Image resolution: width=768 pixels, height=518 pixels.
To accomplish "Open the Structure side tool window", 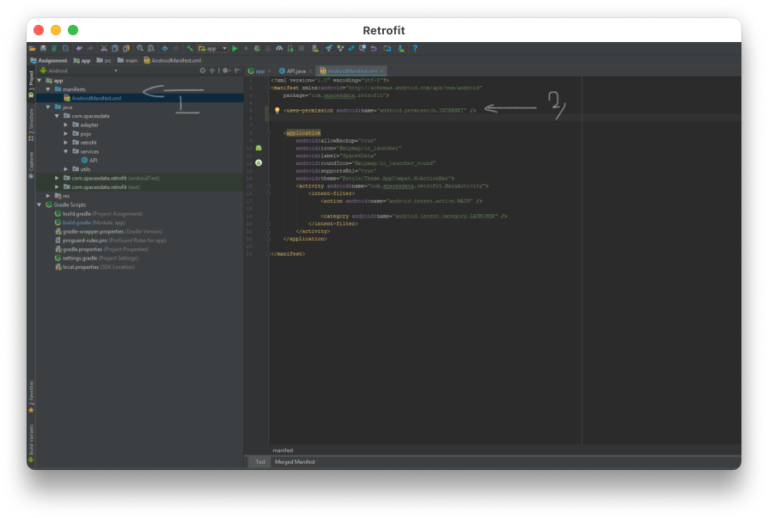I will [x=31, y=124].
